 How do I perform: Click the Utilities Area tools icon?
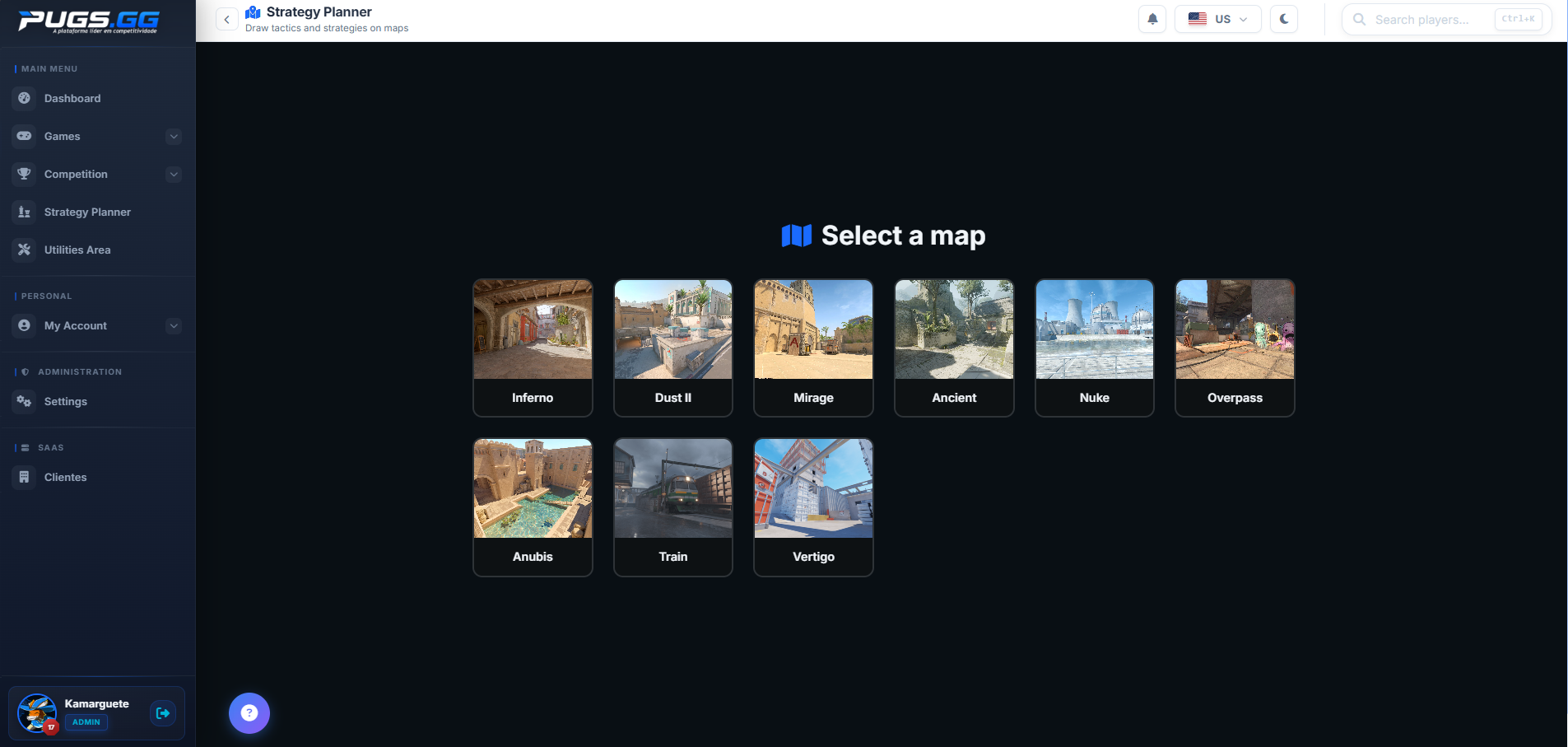25,250
